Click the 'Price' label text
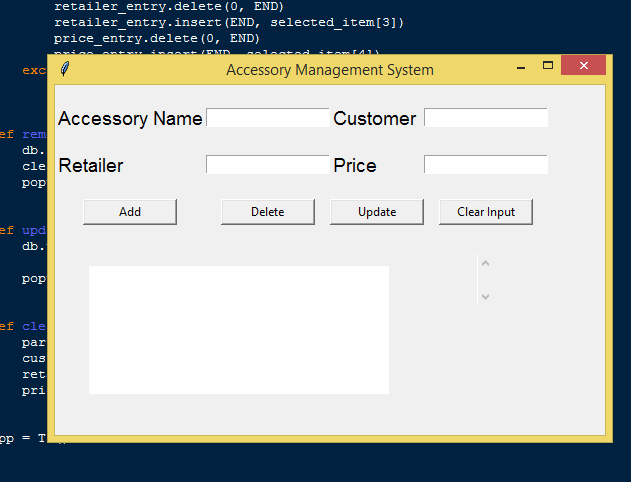This screenshot has width=631, height=482. (x=355, y=166)
